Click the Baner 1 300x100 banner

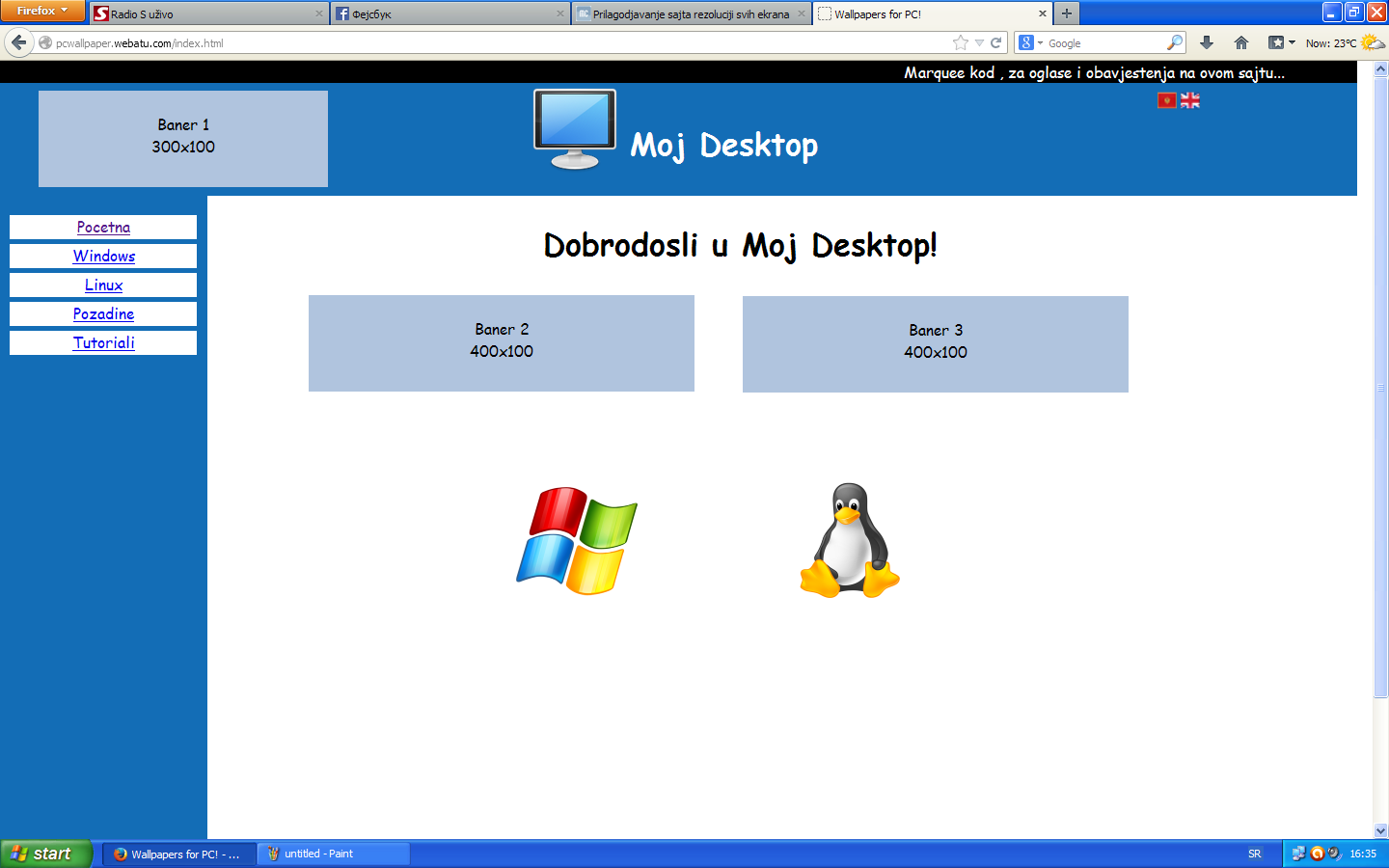click(x=183, y=139)
